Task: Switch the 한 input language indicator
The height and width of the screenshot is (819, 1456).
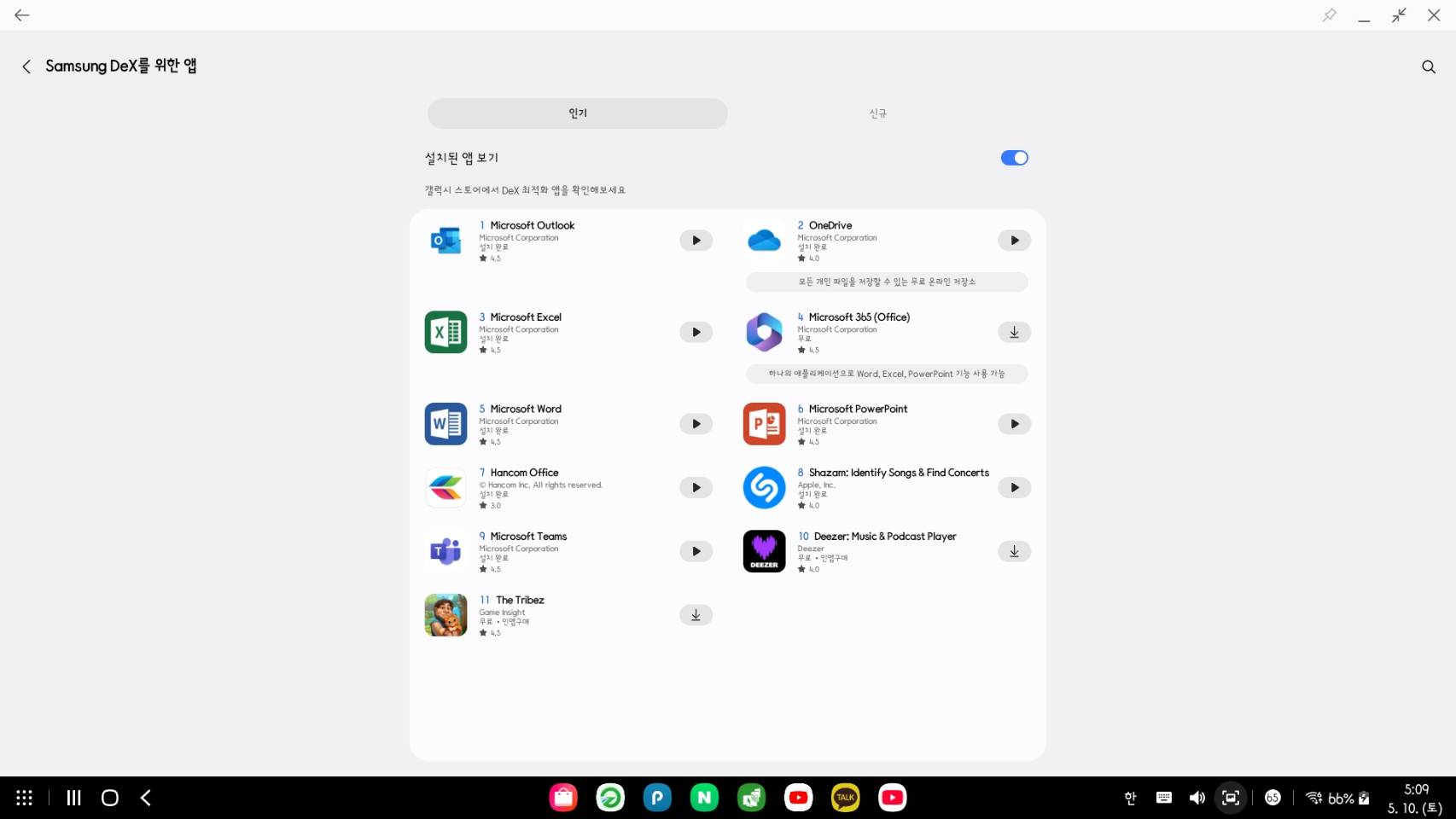Action: coord(1130,798)
